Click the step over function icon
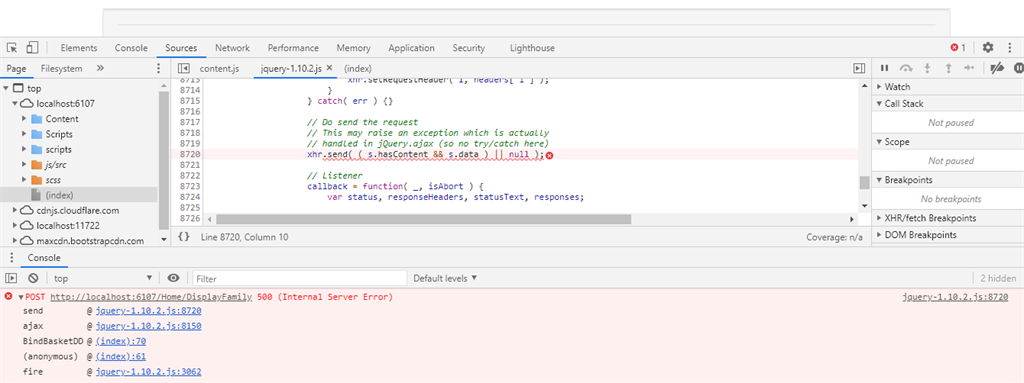 [x=906, y=68]
